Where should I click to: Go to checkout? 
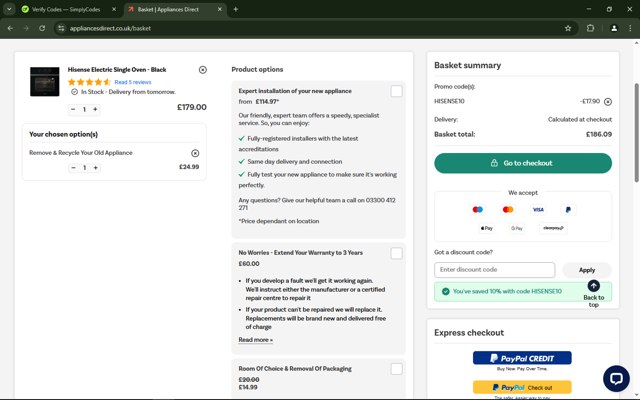523,163
